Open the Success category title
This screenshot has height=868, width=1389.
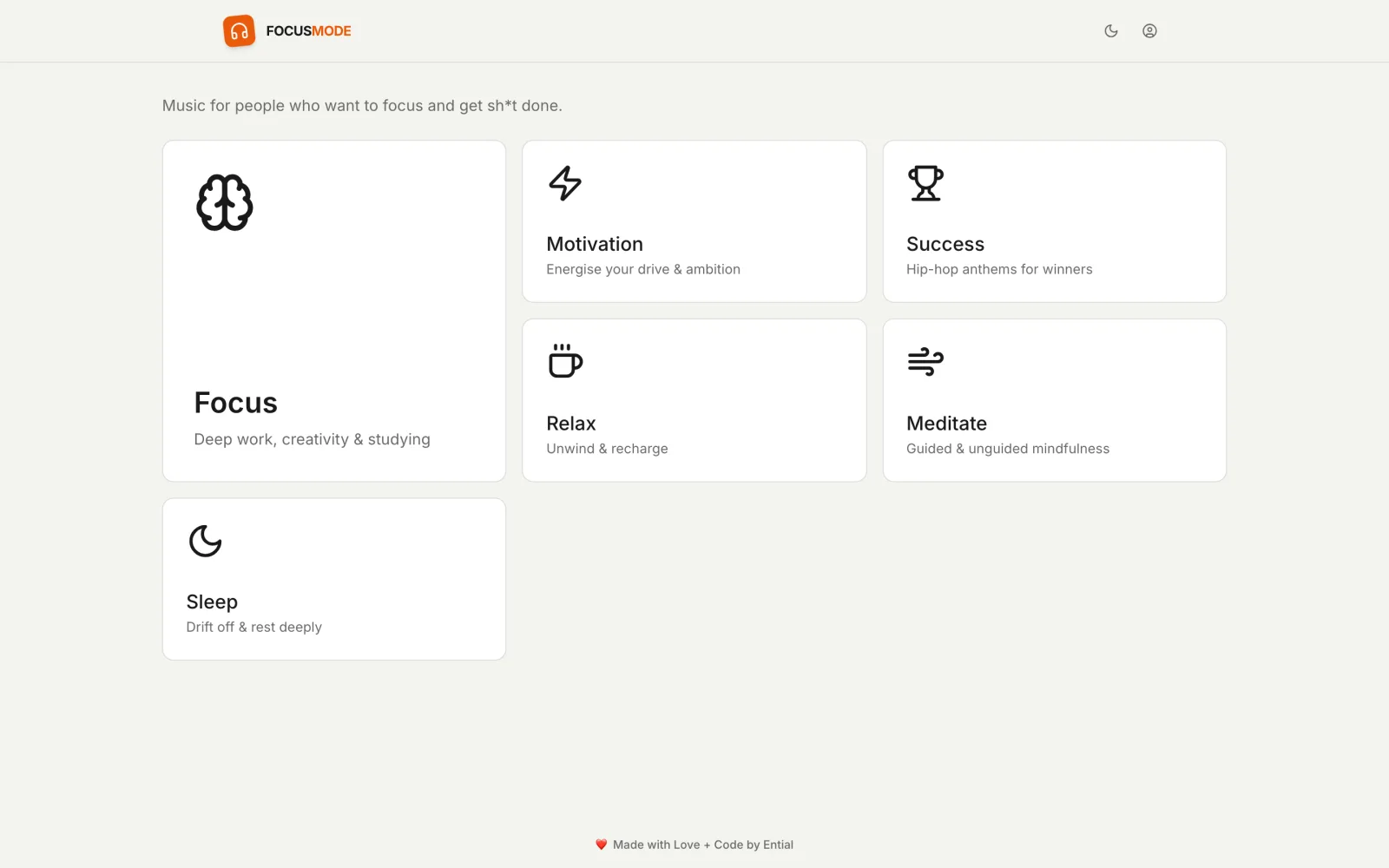coord(945,244)
